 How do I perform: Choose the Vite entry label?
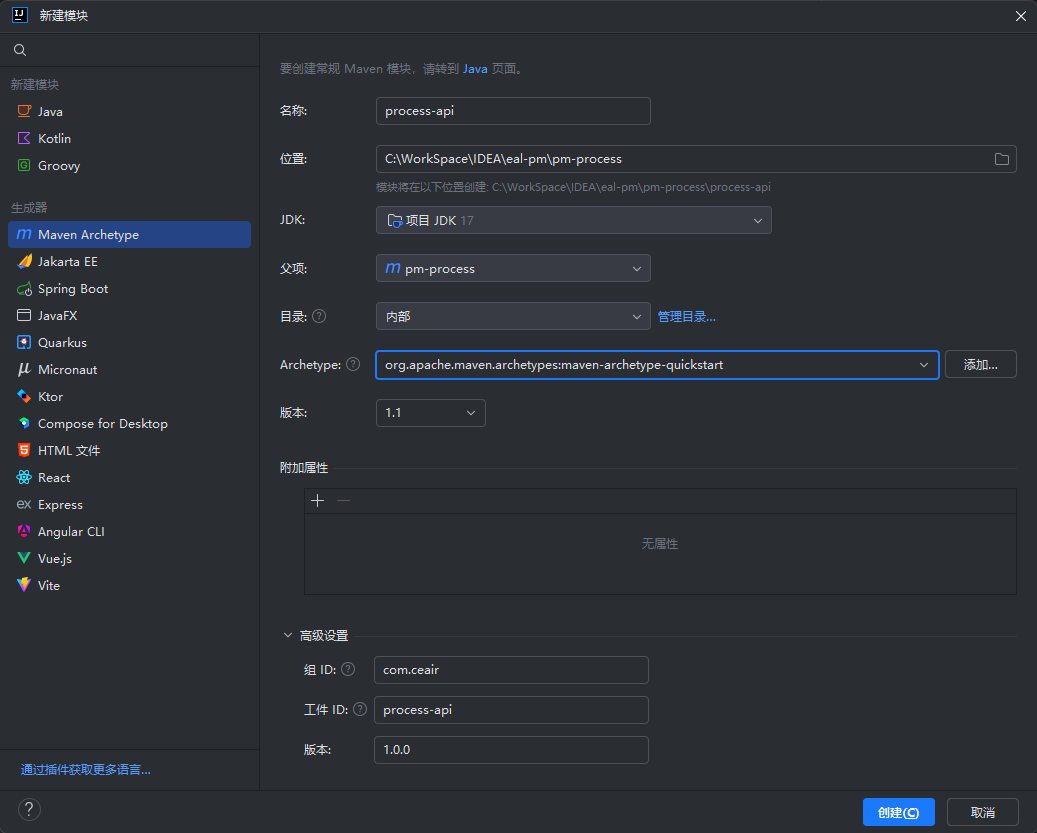[49, 585]
